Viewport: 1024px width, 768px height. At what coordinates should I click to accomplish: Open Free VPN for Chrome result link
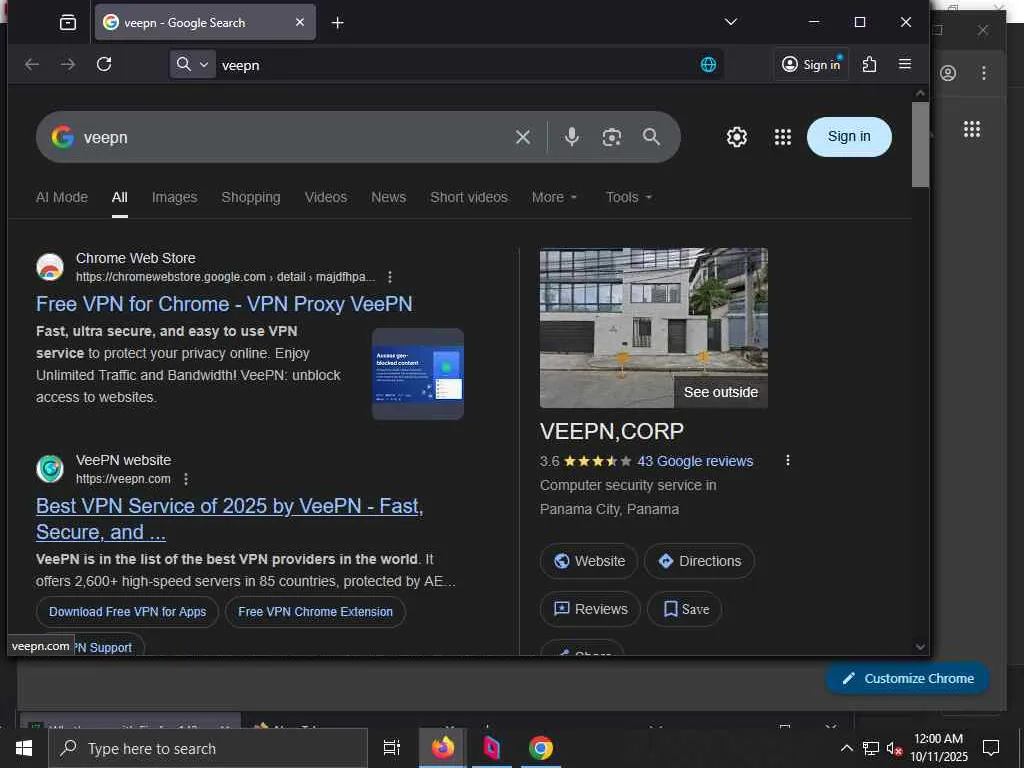(224, 304)
